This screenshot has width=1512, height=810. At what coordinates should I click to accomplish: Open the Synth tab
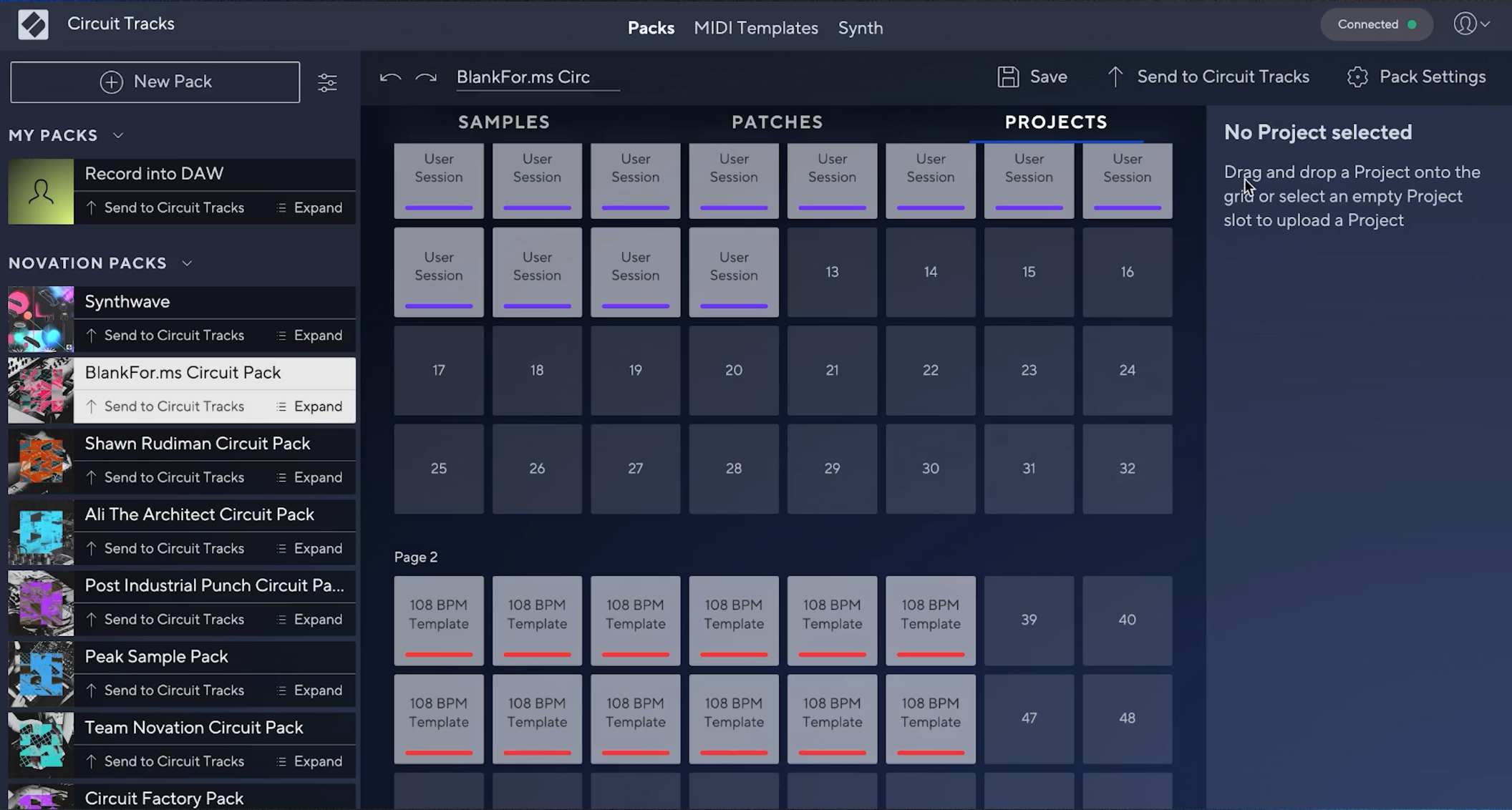pyautogui.click(x=861, y=28)
